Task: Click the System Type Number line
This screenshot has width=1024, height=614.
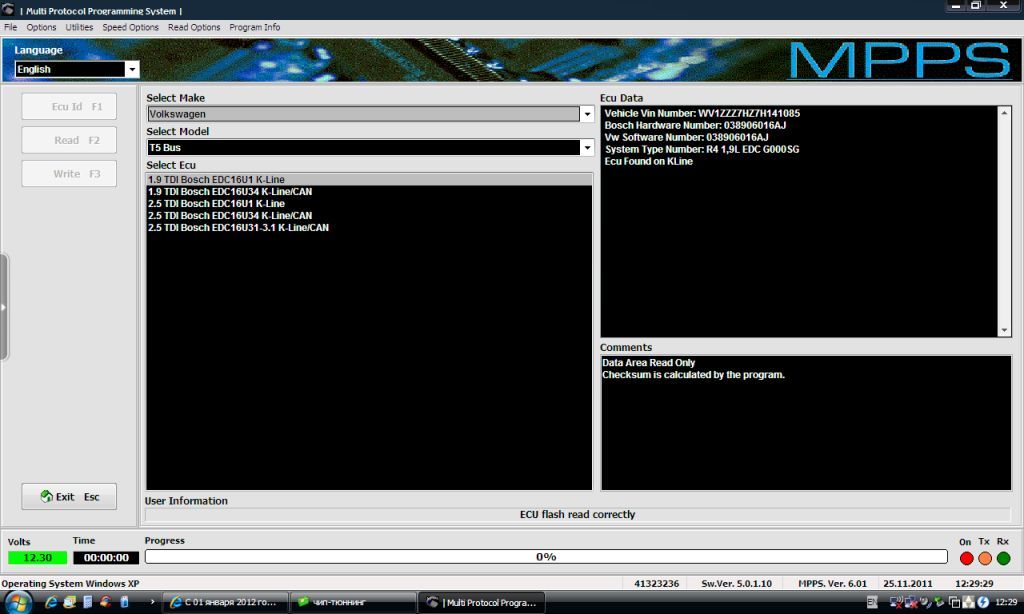Action: [x=701, y=150]
